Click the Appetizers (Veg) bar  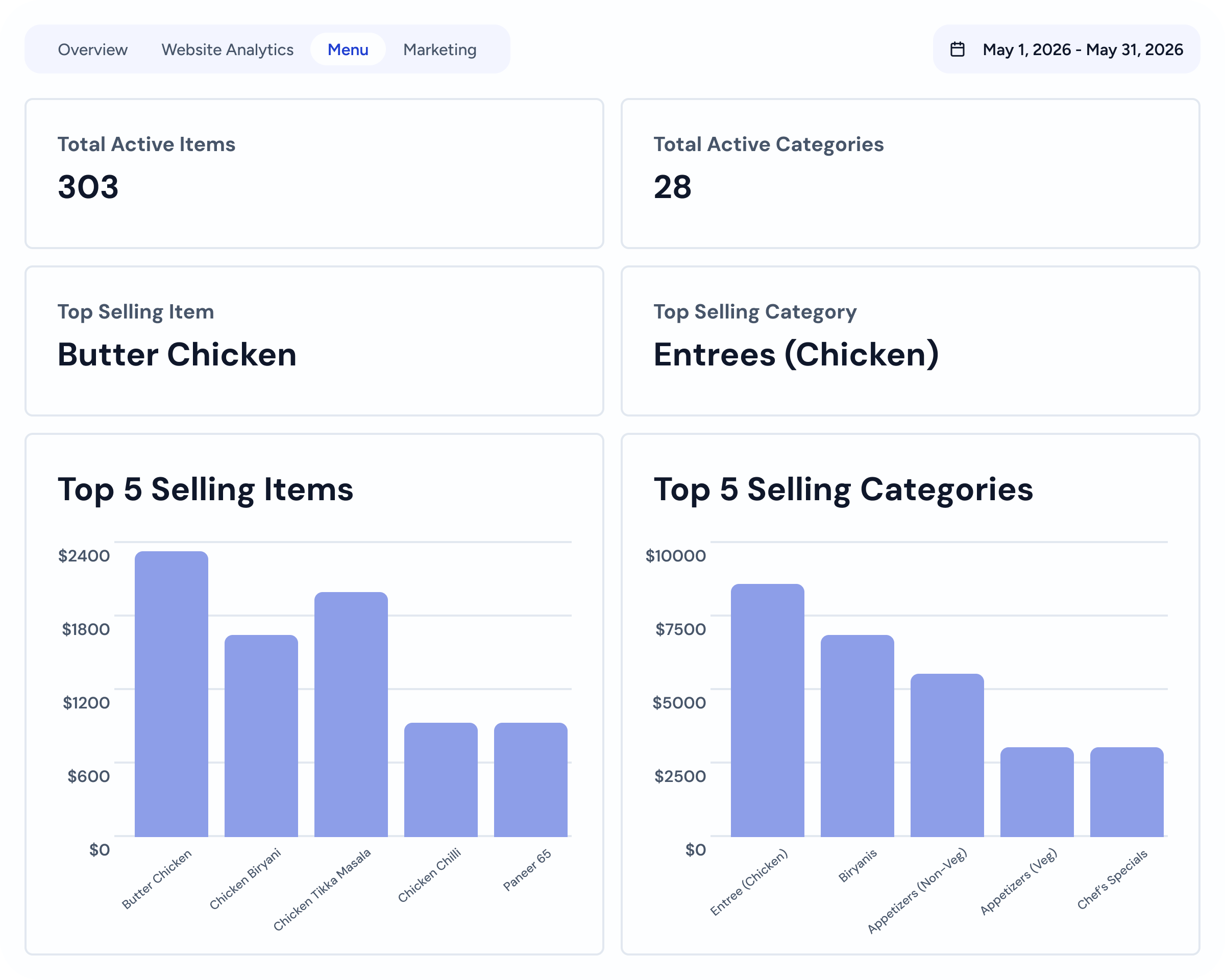[1037, 792]
